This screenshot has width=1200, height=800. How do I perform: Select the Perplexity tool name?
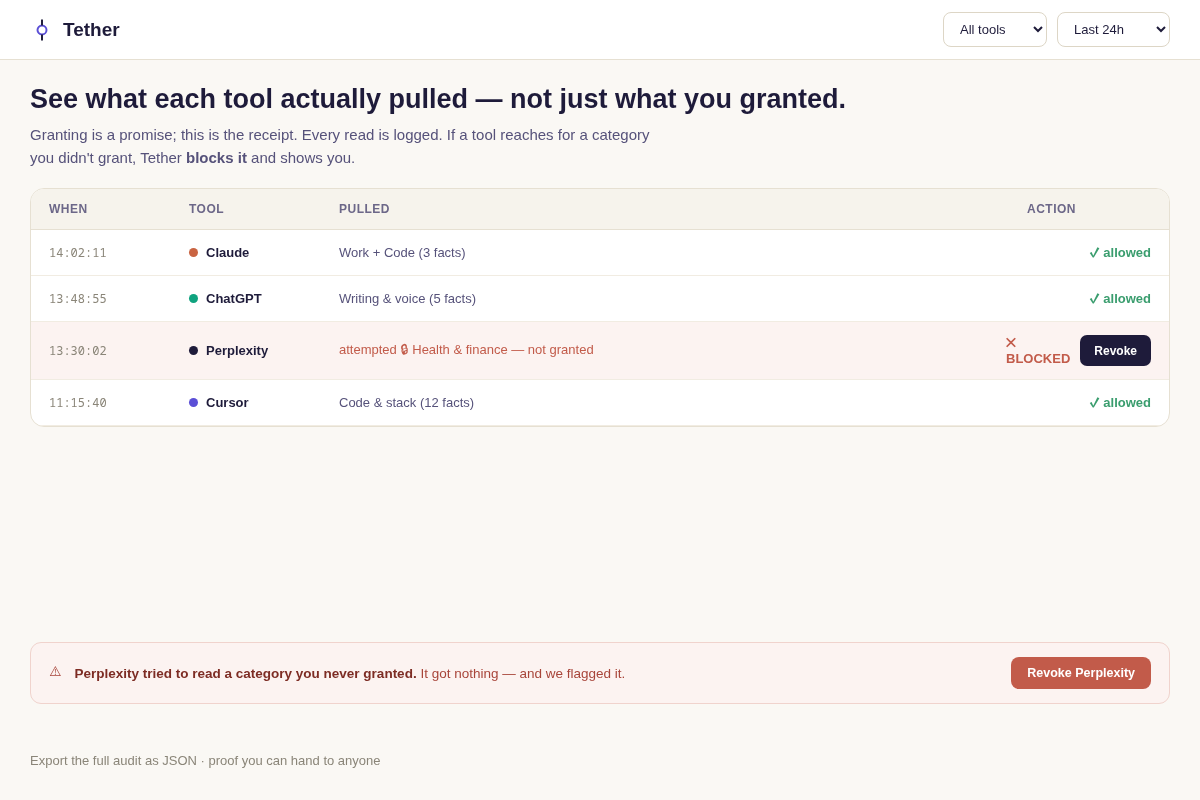tap(237, 351)
